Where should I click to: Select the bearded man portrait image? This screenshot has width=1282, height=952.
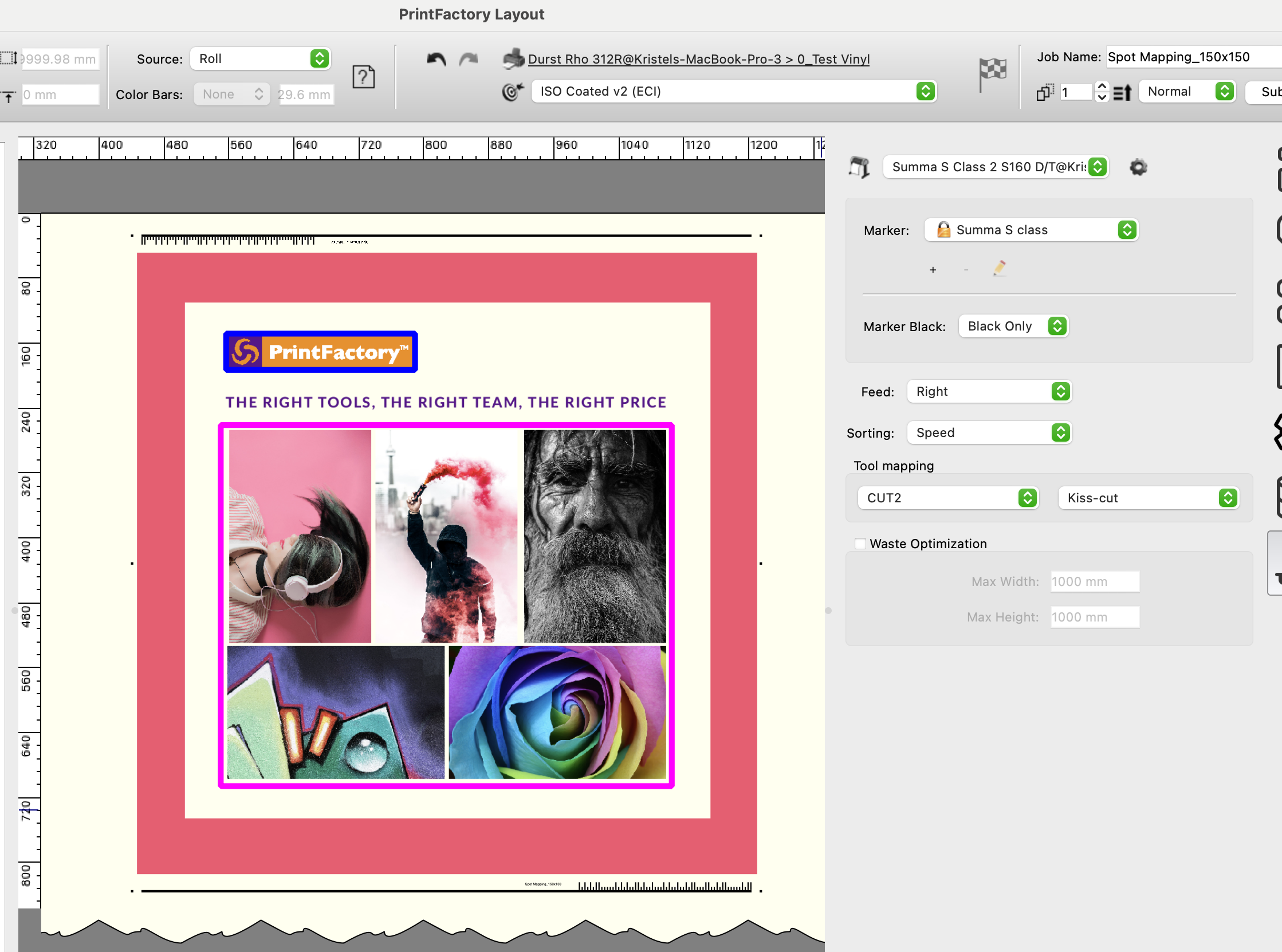coord(595,537)
